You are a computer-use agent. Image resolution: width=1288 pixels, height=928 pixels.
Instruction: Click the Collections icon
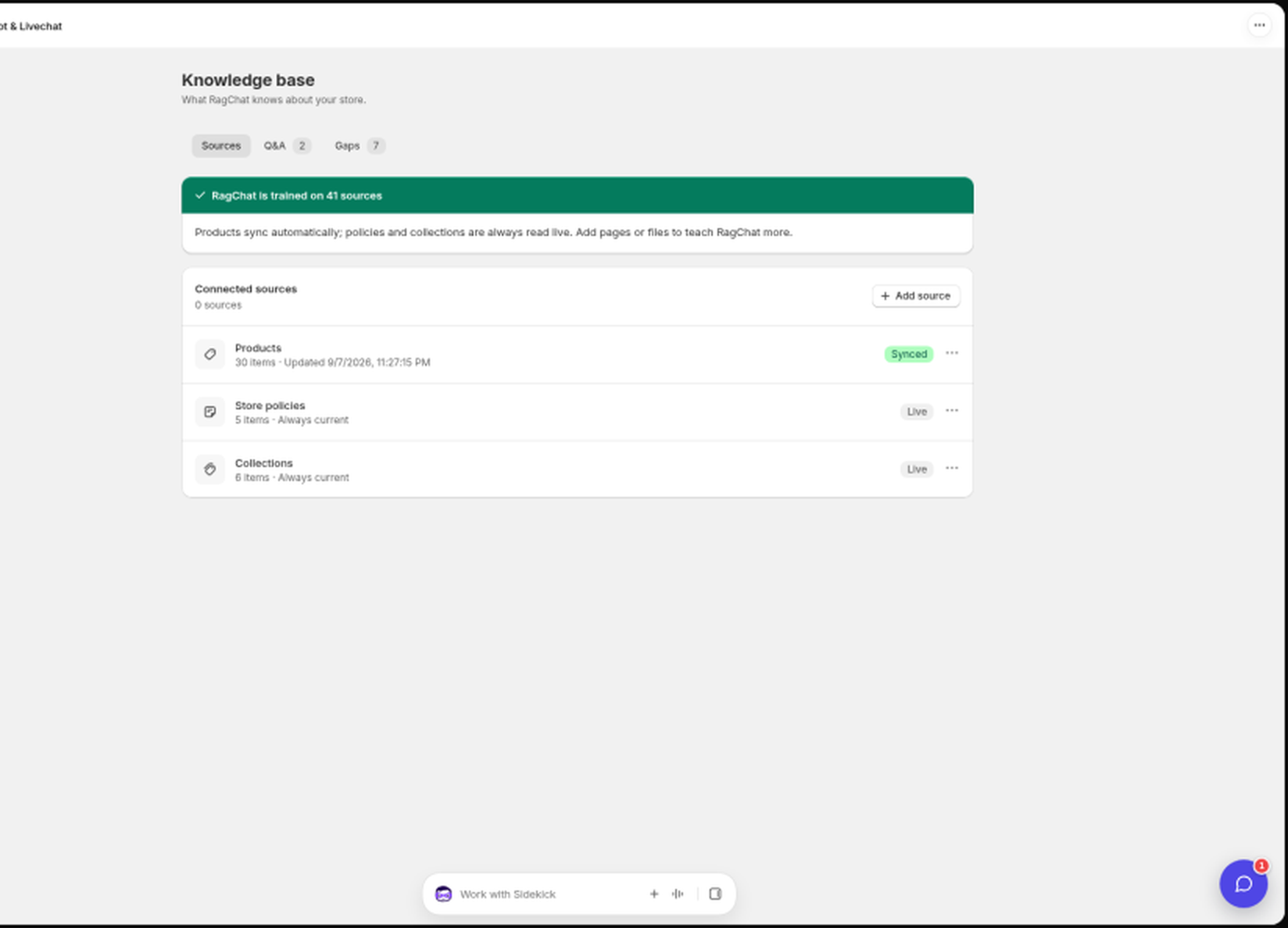pyautogui.click(x=210, y=469)
